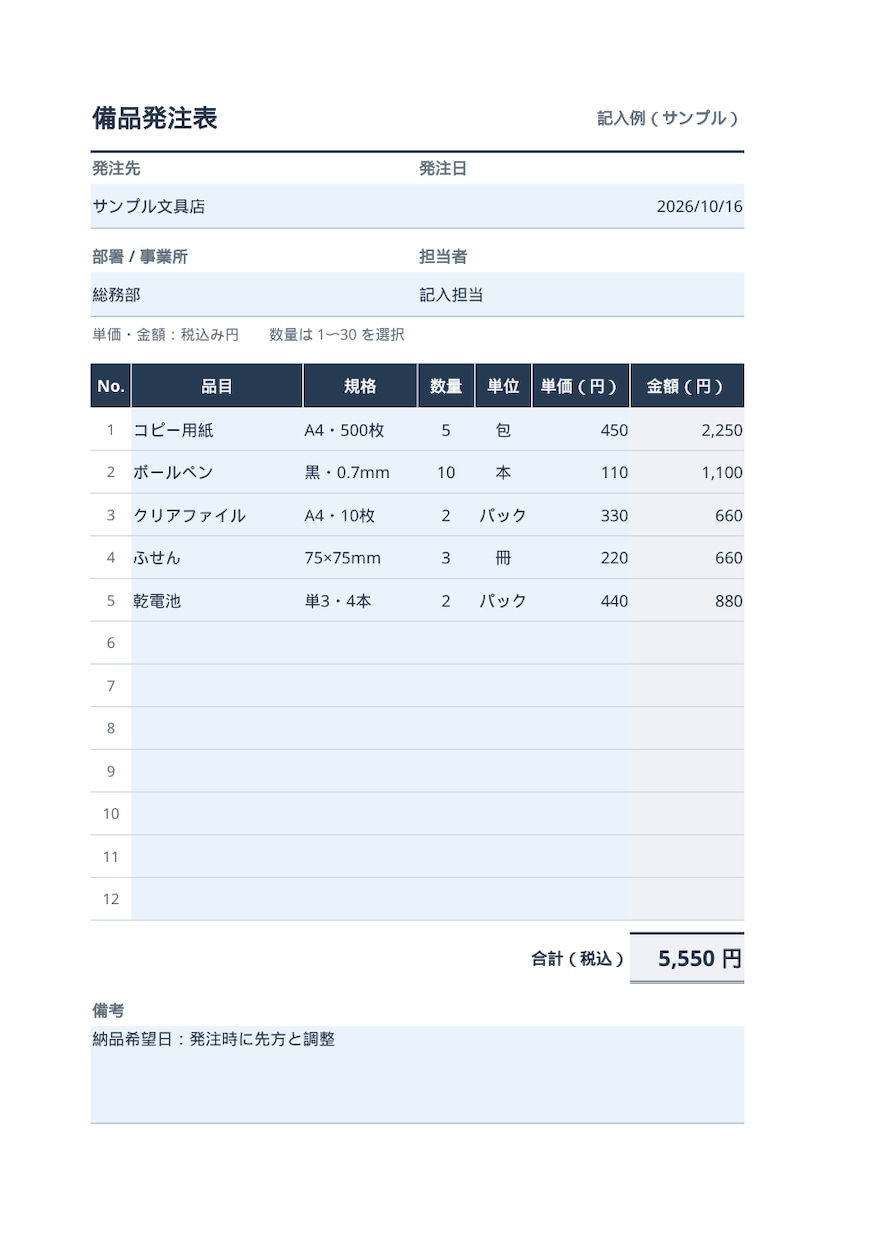877x1240 pixels.
Task: Select the 乾電池 item cell
Action: (217, 600)
